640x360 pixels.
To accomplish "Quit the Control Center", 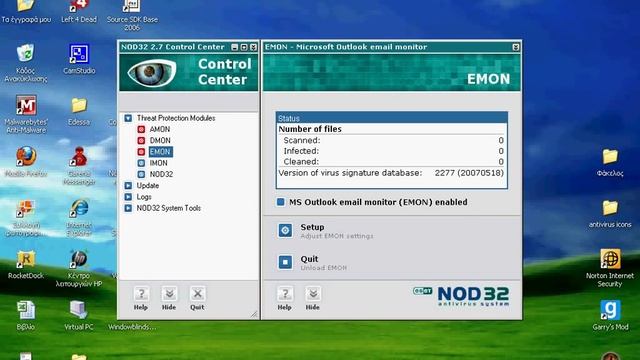I will [197, 298].
